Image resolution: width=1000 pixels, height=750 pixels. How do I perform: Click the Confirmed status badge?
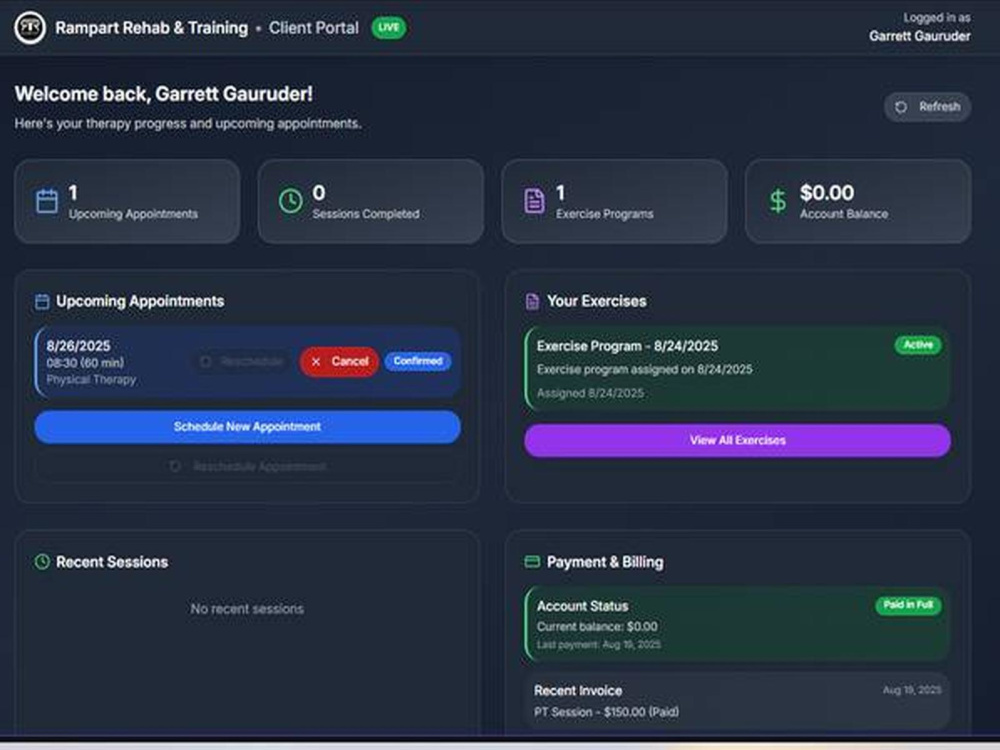[418, 361]
